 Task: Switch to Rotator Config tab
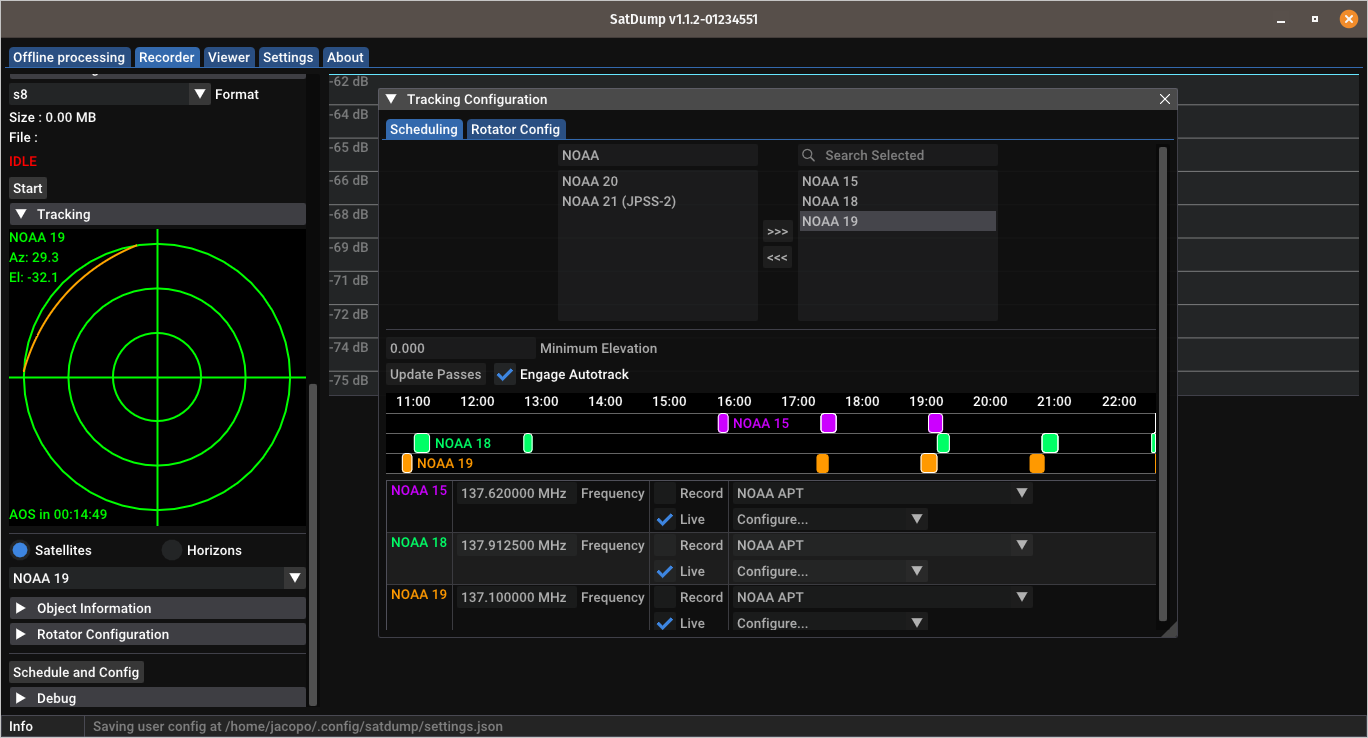pos(515,129)
